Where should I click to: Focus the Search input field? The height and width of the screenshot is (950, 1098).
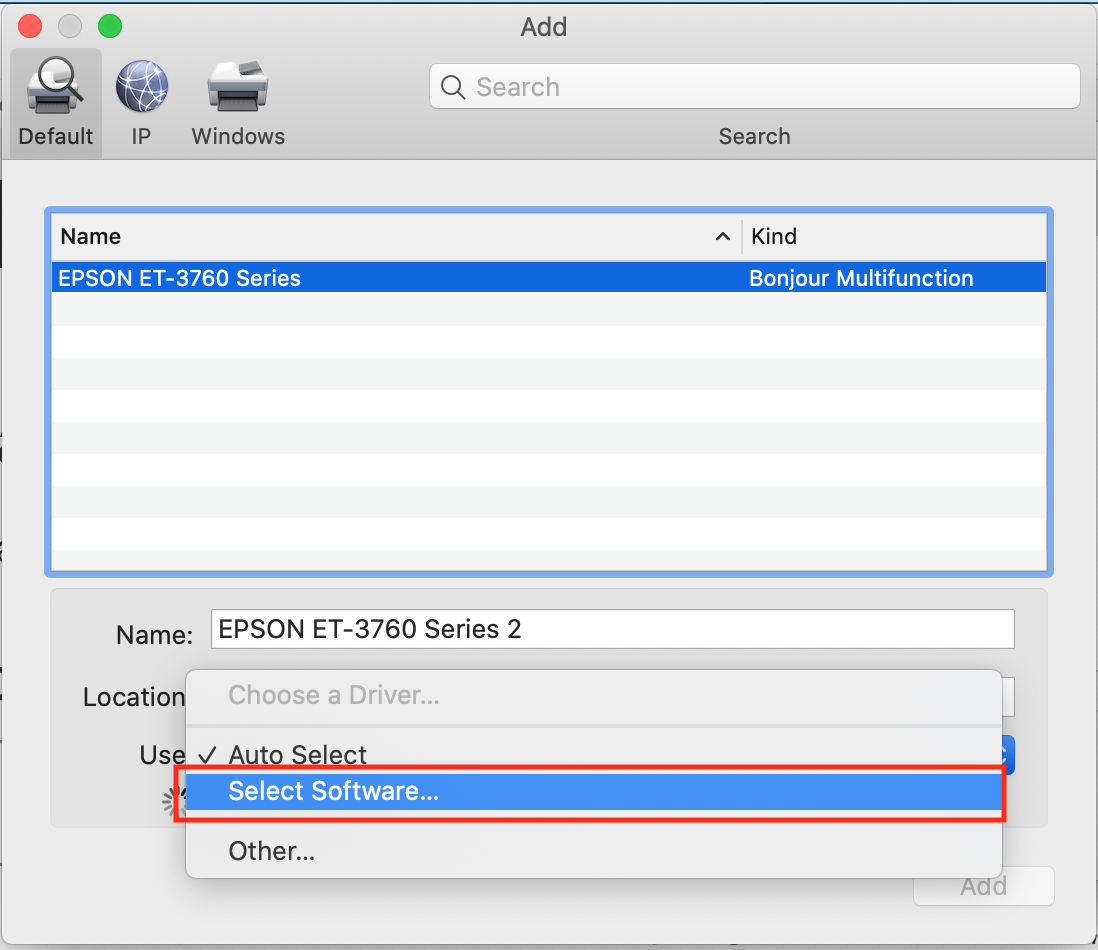(x=754, y=86)
